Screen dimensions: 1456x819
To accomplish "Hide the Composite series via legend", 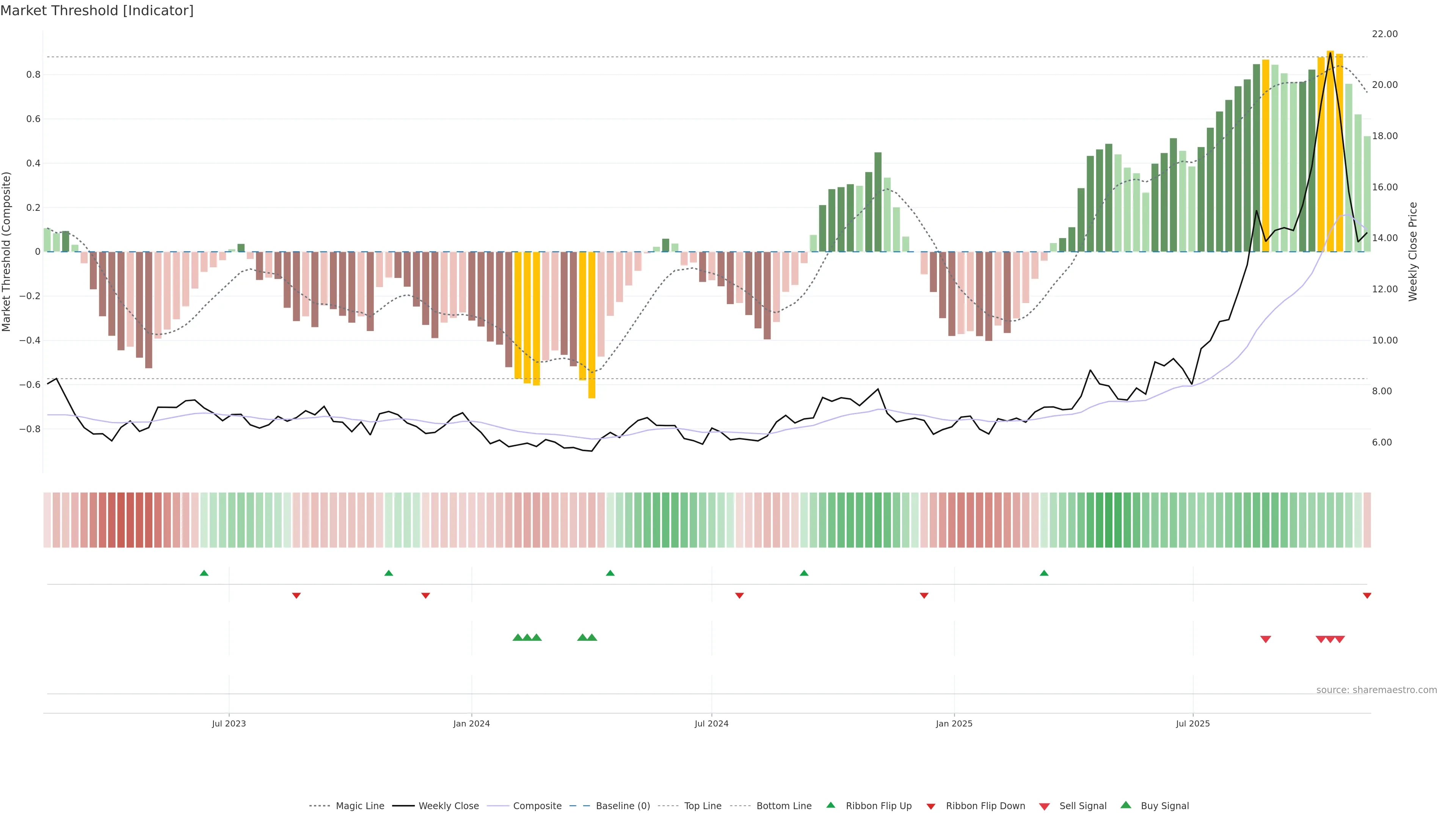I will [x=537, y=806].
